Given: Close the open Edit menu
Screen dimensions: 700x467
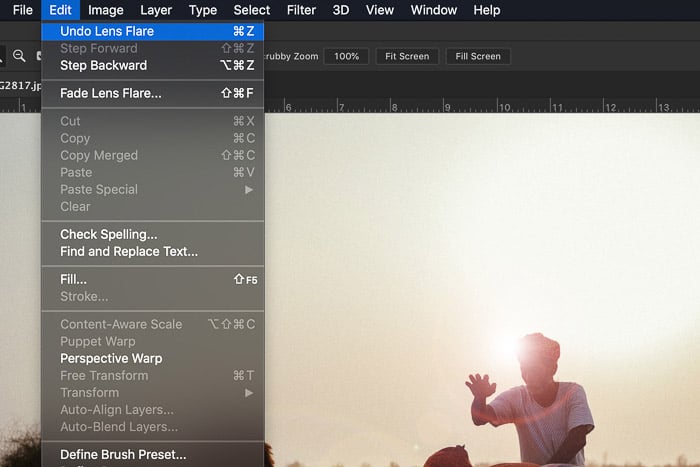Looking at the screenshot, I should coord(60,10).
